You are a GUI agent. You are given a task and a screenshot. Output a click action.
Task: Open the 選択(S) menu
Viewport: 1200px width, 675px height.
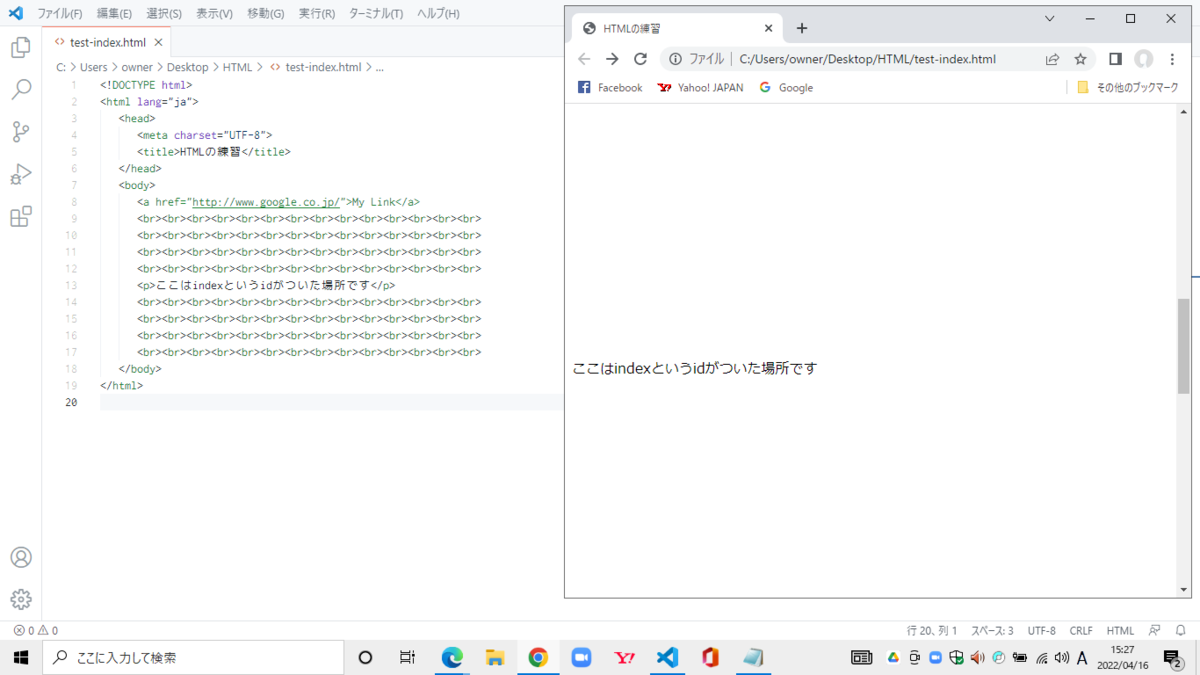[x=164, y=14]
